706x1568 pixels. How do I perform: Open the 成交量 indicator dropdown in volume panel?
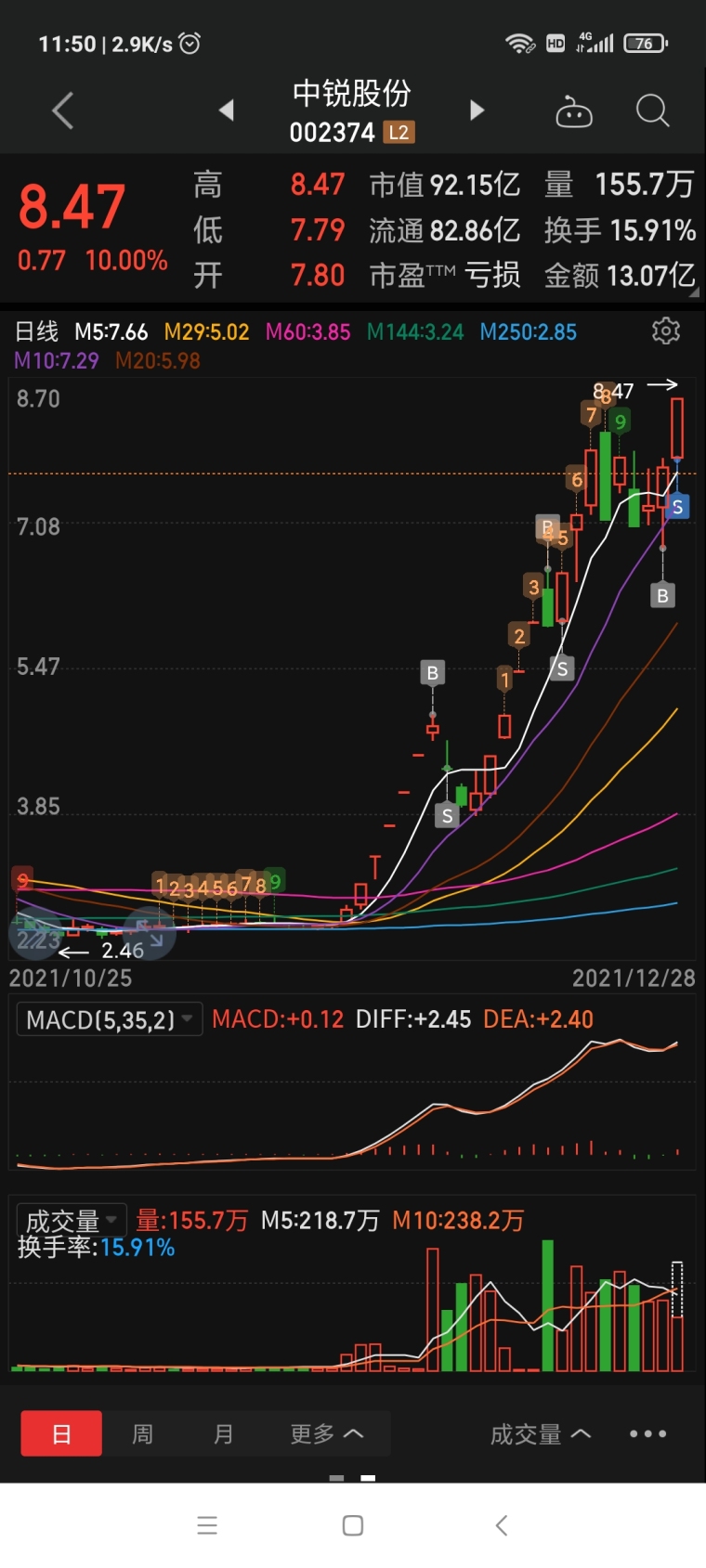[72, 1219]
